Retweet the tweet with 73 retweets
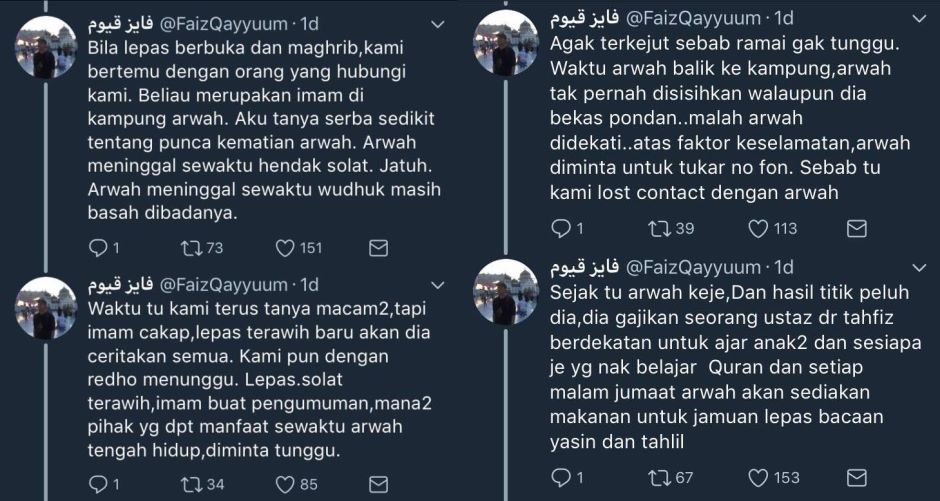 pos(192,248)
